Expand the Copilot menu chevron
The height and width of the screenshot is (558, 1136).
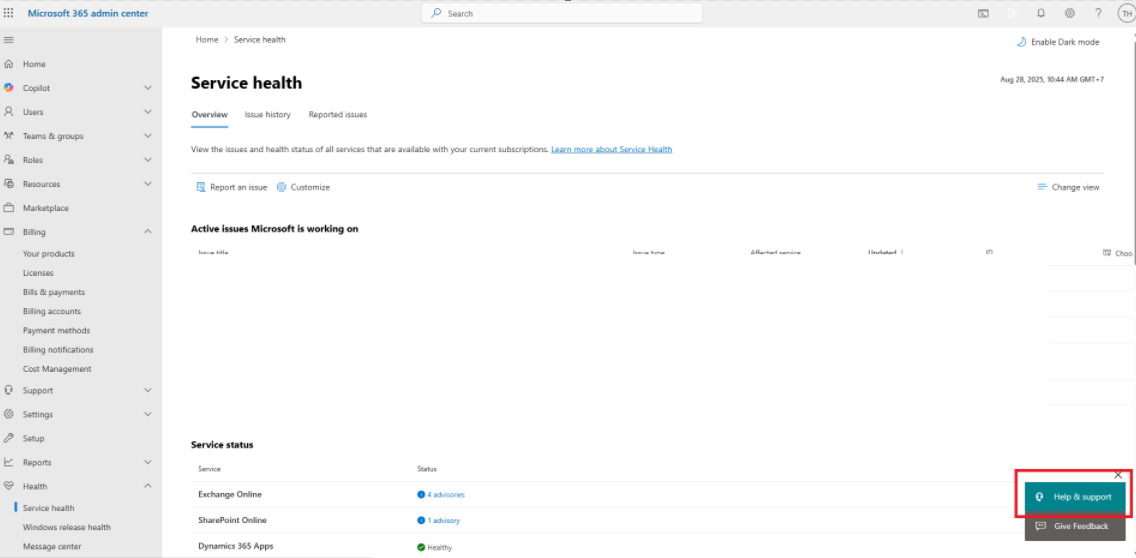[148, 88]
